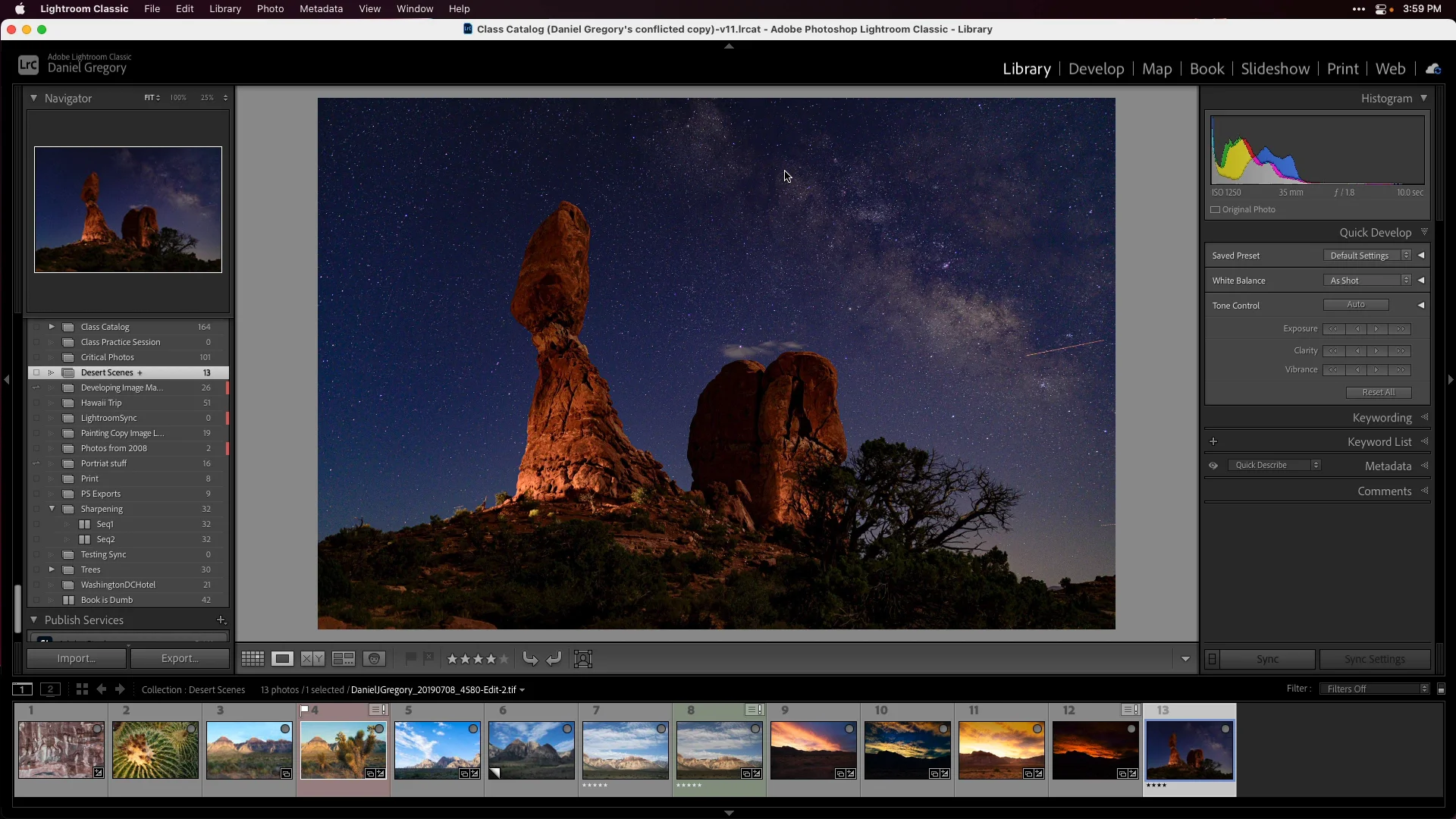This screenshot has width=1456, height=819.
Task: Go back to previous source arrow
Action: (101, 689)
